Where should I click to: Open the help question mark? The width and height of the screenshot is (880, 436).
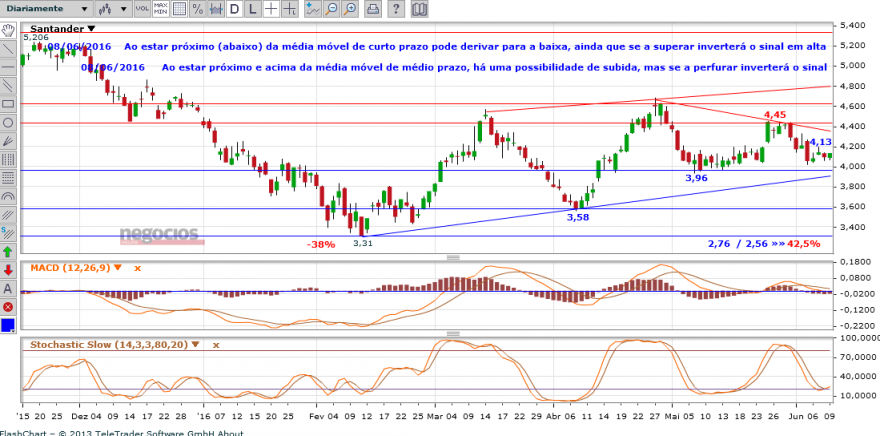396,8
